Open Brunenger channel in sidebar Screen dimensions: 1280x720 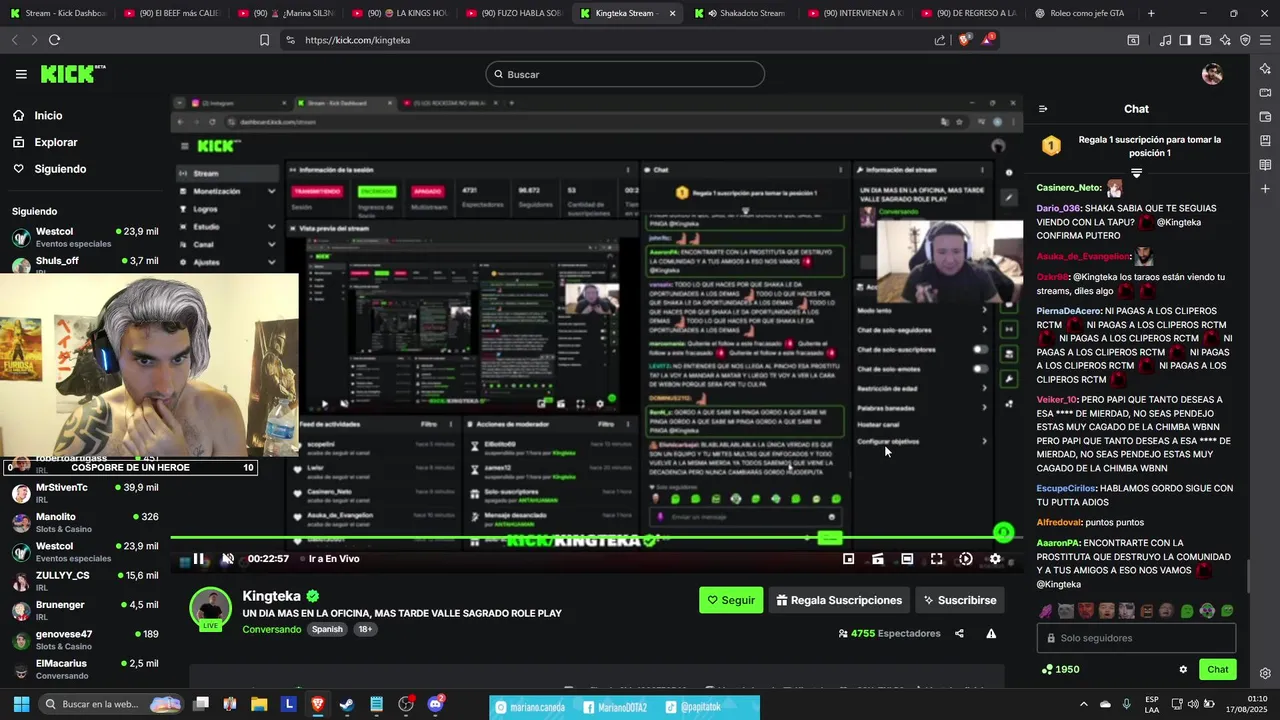(x=84, y=610)
